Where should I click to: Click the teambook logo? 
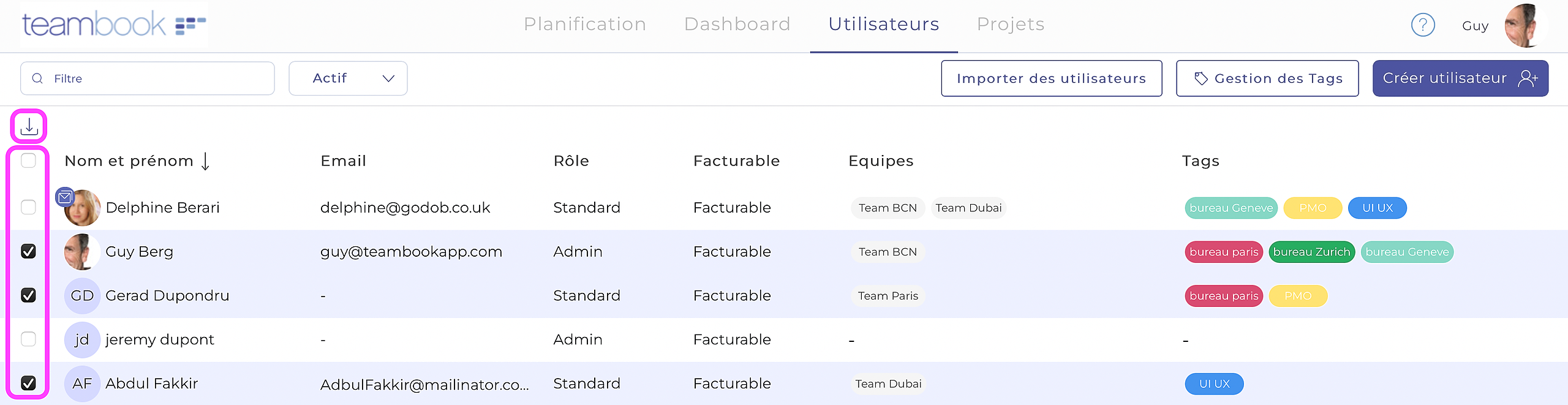pyautogui.click(x=114, y=25)
